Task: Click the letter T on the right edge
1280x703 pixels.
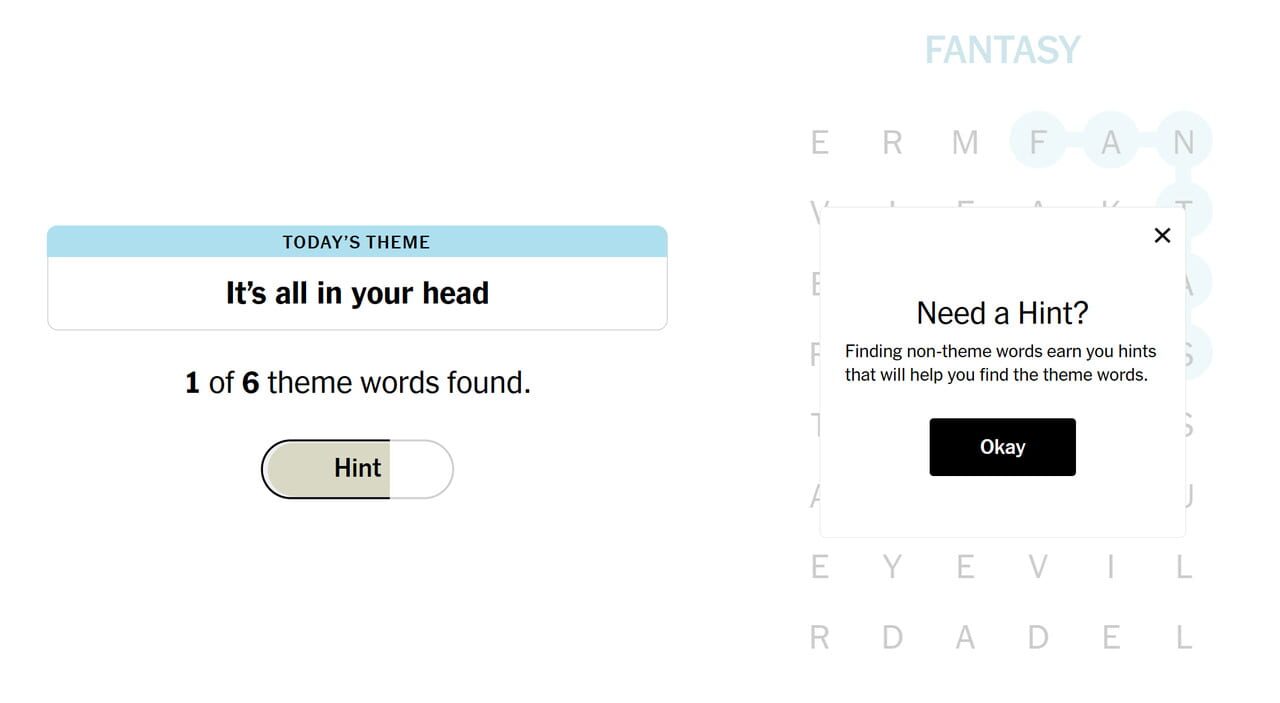Action: point(1184,211)
